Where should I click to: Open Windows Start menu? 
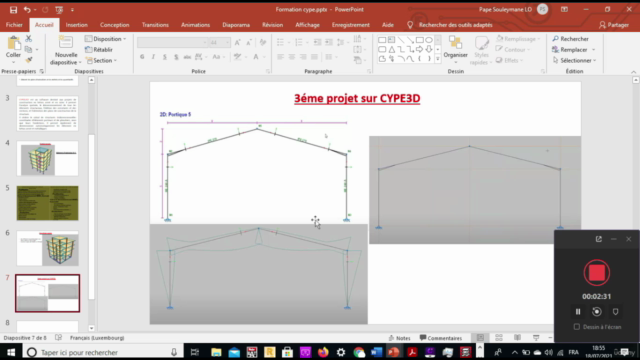tap(11, 352)
